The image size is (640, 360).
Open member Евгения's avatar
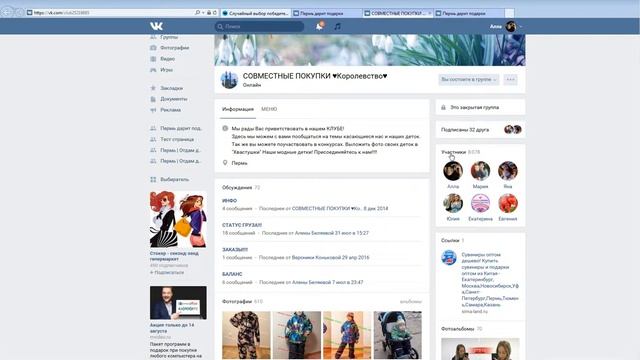(508, 203)
